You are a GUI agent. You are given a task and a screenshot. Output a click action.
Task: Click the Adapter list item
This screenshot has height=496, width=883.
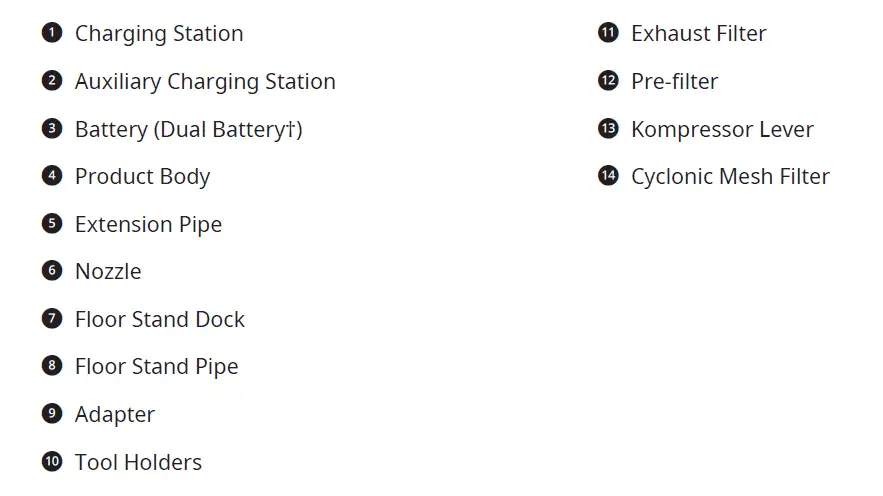(x=115, y=414)
